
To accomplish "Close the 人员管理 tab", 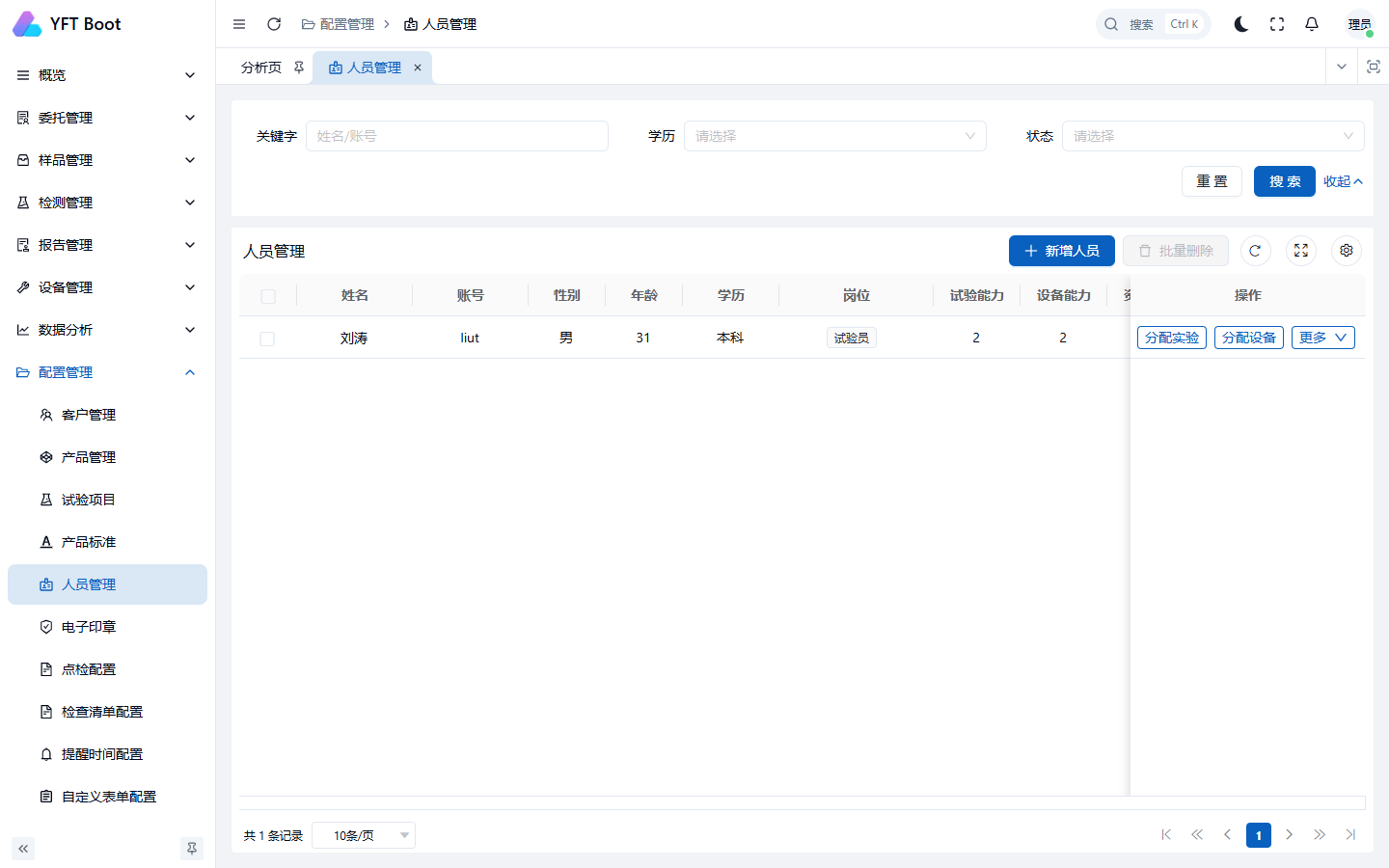I will 418,68.
